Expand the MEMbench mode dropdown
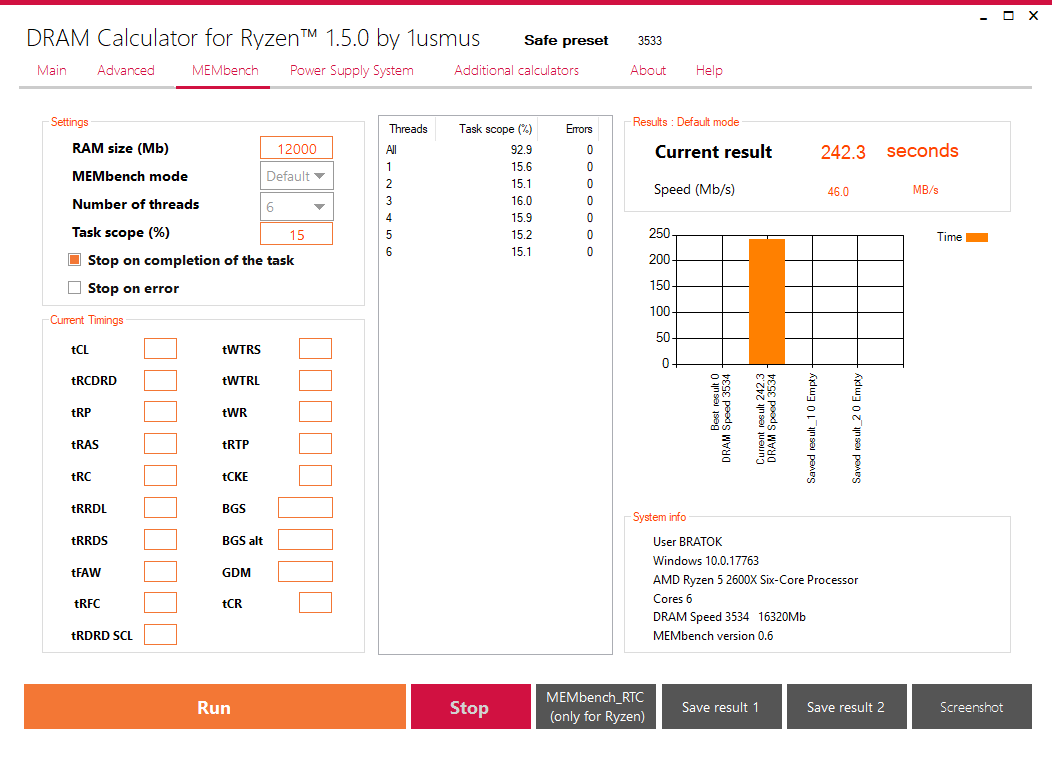The height and width of the screenshot is (771, 1052). (x=297, y=176)
